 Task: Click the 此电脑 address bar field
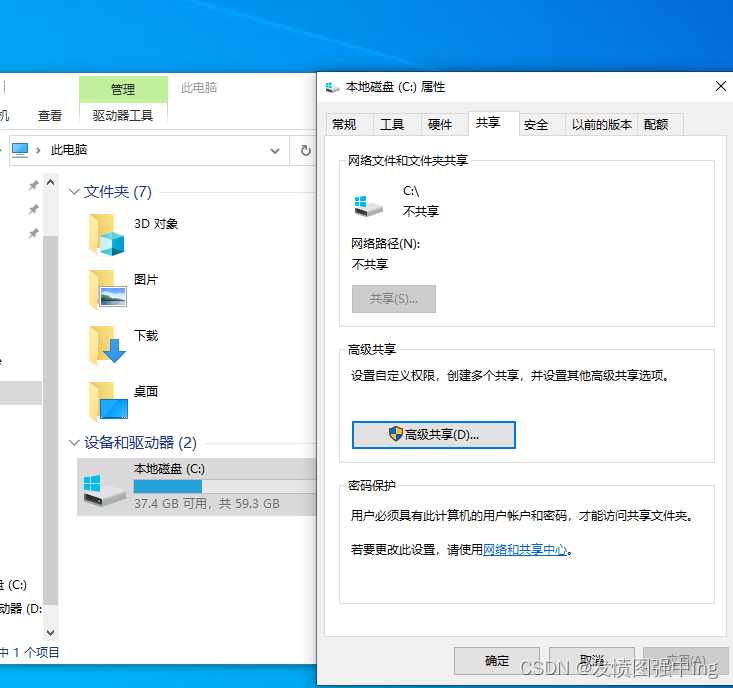point(149,150)
